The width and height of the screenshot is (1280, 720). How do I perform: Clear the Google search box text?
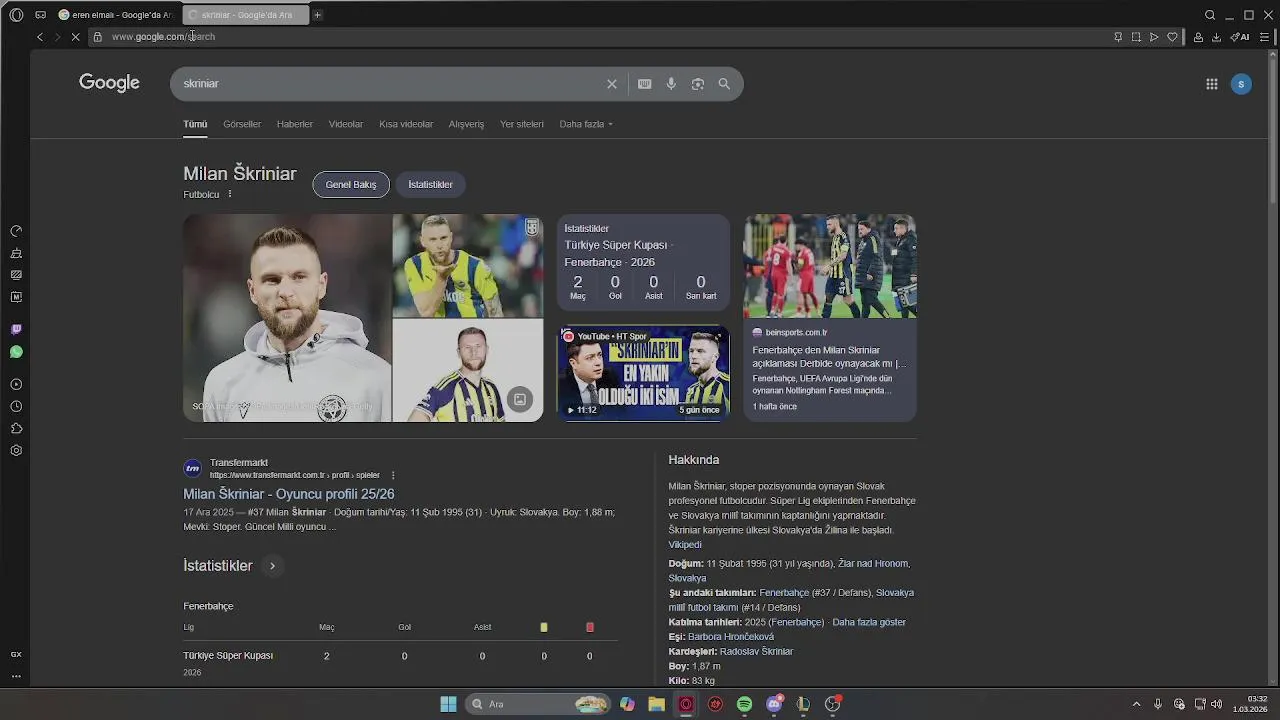pyautogui.click(x=612, y=84)
